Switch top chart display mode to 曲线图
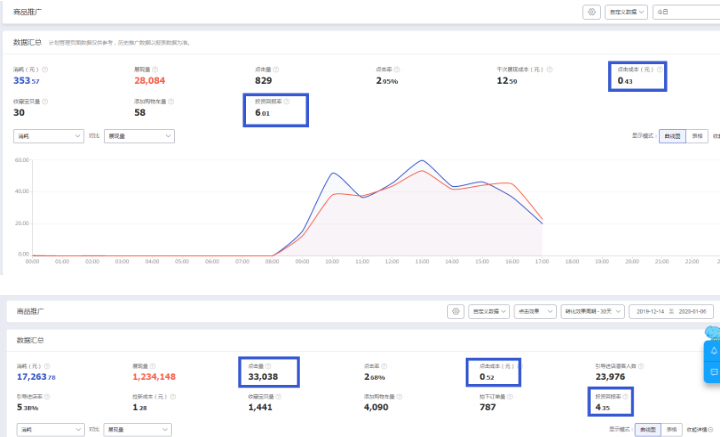 (x=672, y=135)
